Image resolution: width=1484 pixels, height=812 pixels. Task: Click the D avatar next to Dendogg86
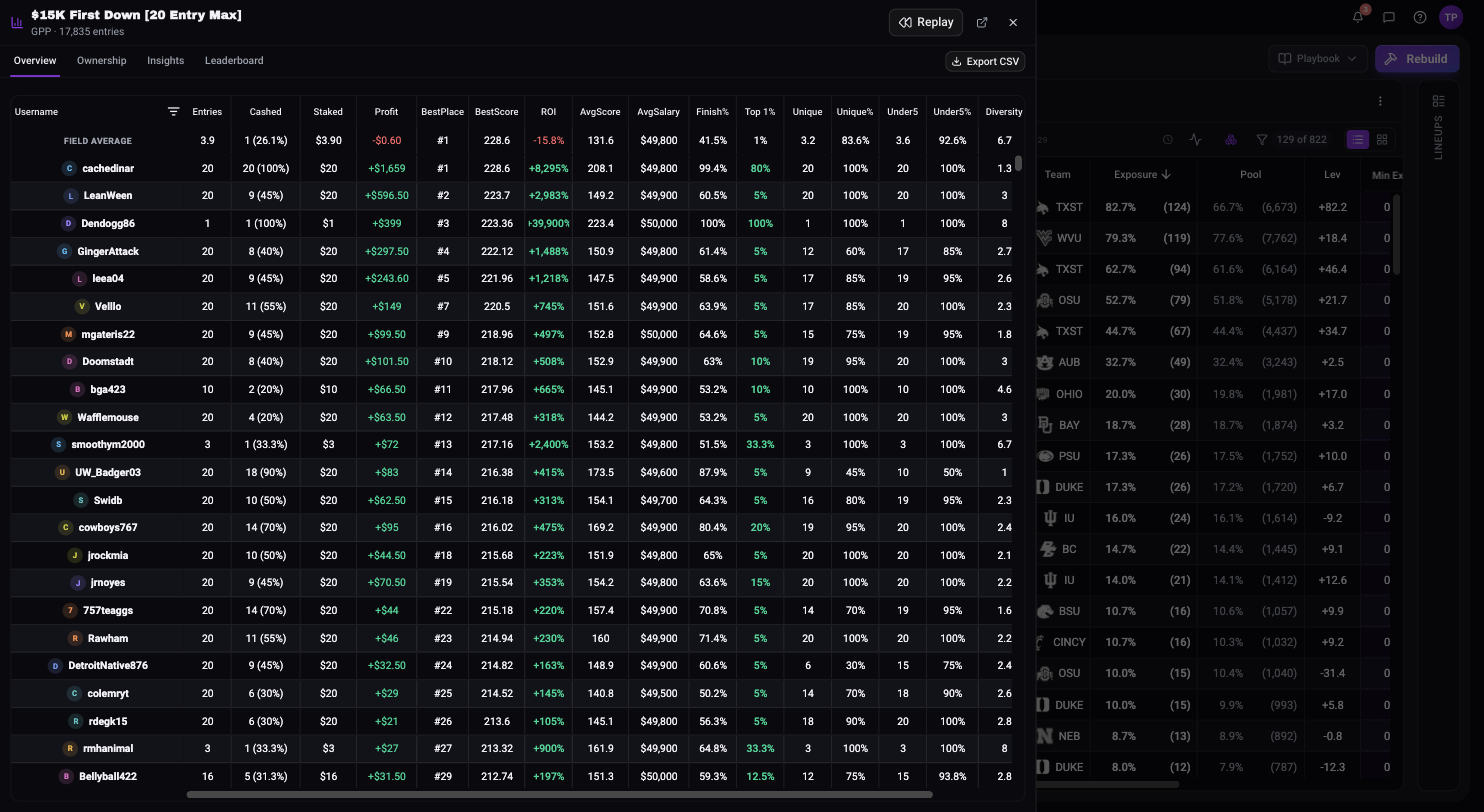[68, 224]
